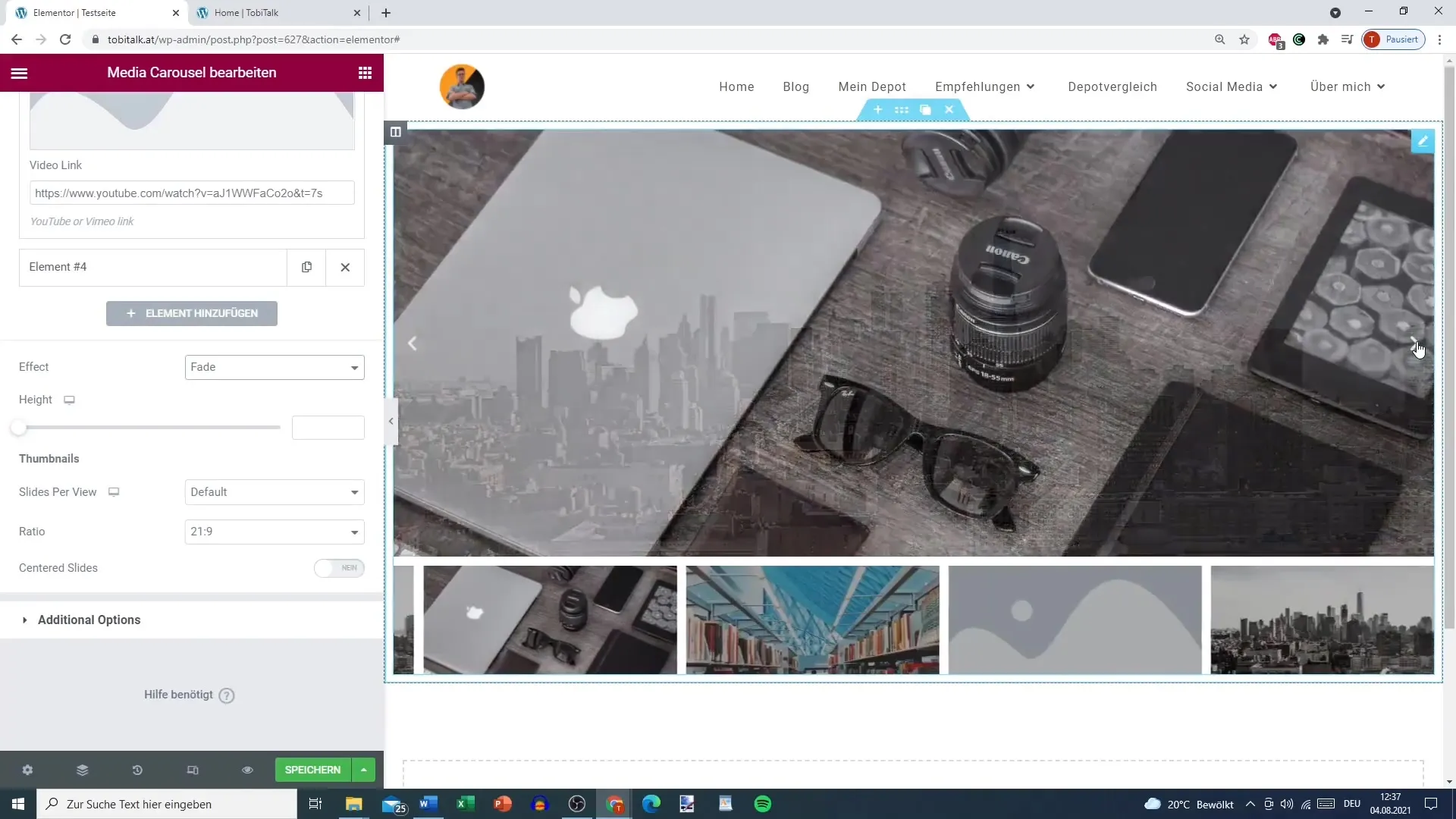Click the Social Media menu item
1456x819 pixels.
click(1224, 87)
